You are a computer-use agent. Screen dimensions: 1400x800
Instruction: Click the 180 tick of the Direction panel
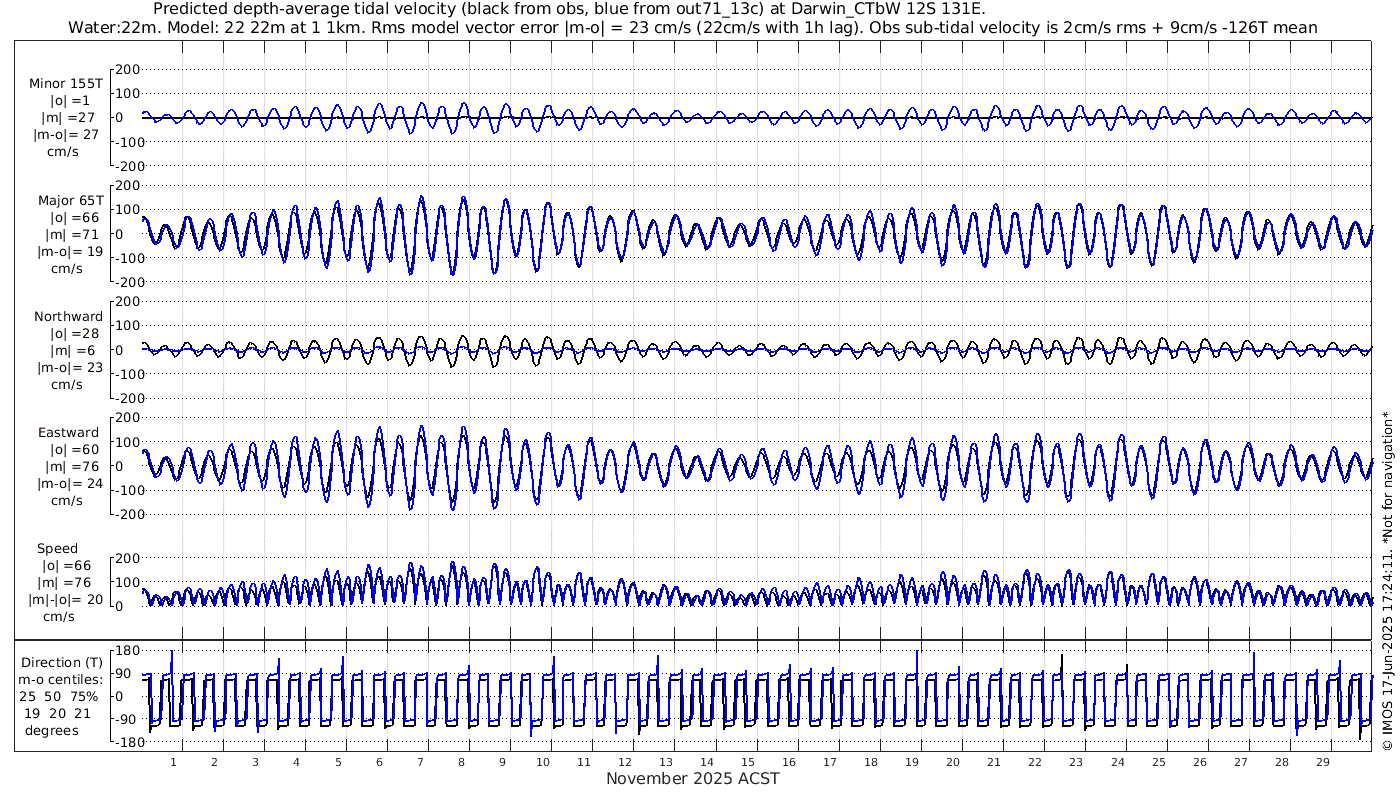(x=125, y=651)
